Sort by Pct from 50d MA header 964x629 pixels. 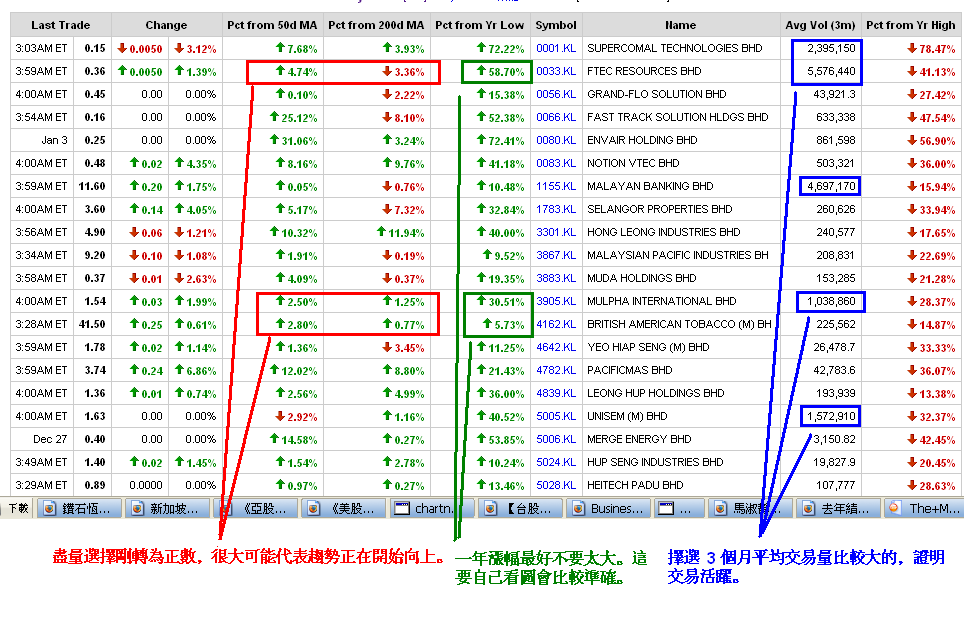pyautogui.click(x=273, y=25)
